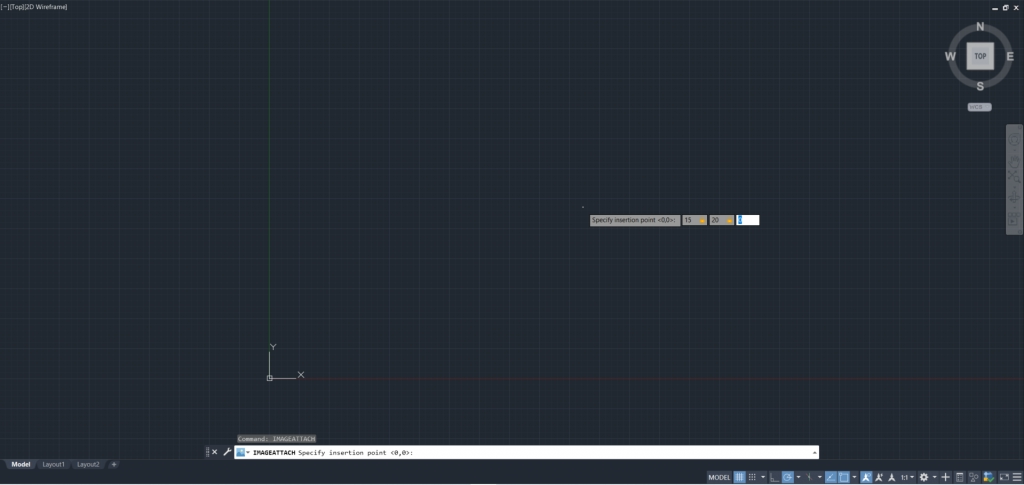Click the TOP face of ViewCube
The width and height of the screenshot is (1024, 485).
click(x=980, y=56)
